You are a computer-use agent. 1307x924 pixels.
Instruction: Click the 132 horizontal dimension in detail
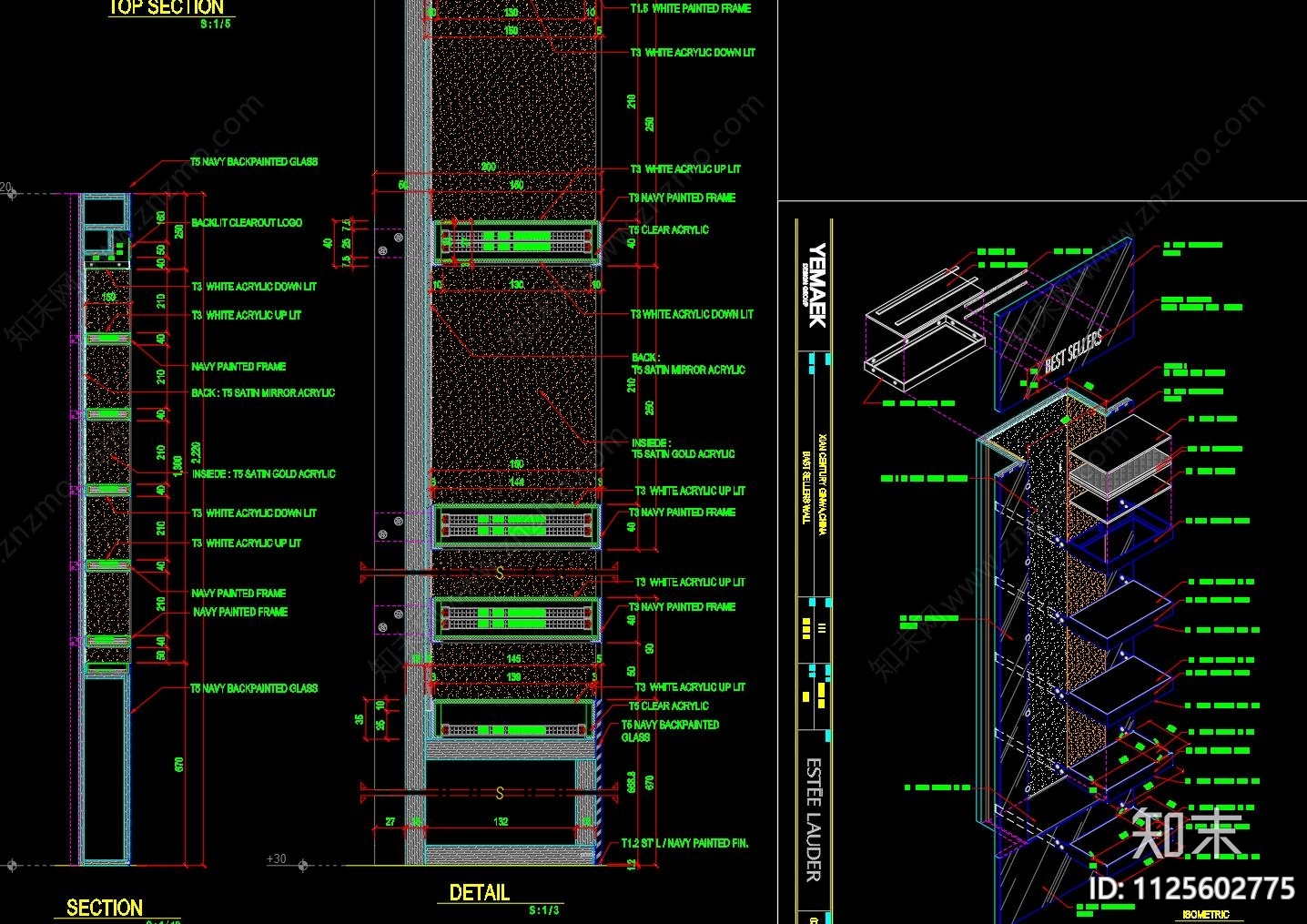tap(501, 822)
